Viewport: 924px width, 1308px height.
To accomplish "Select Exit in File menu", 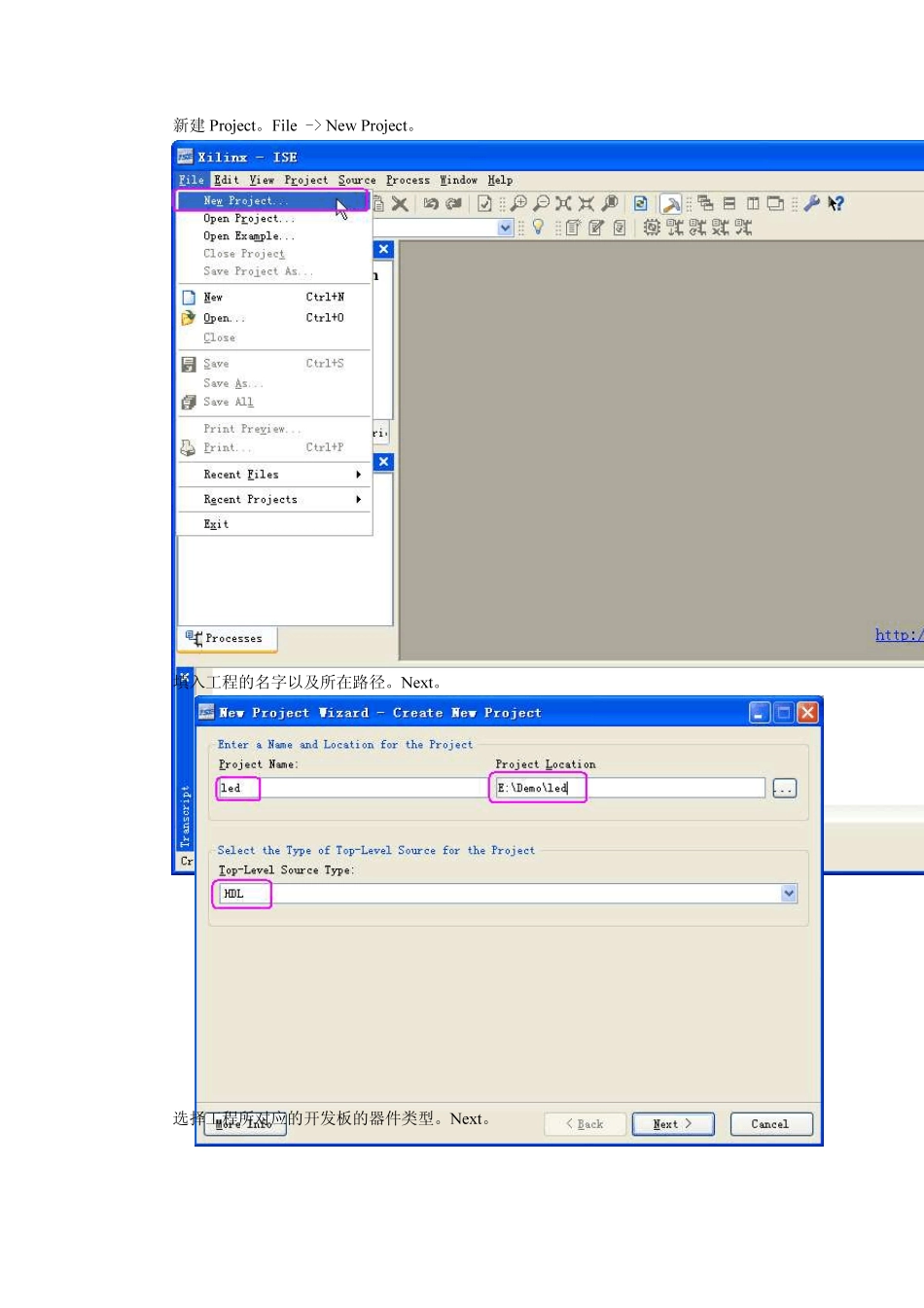I will tap(274, 524).
